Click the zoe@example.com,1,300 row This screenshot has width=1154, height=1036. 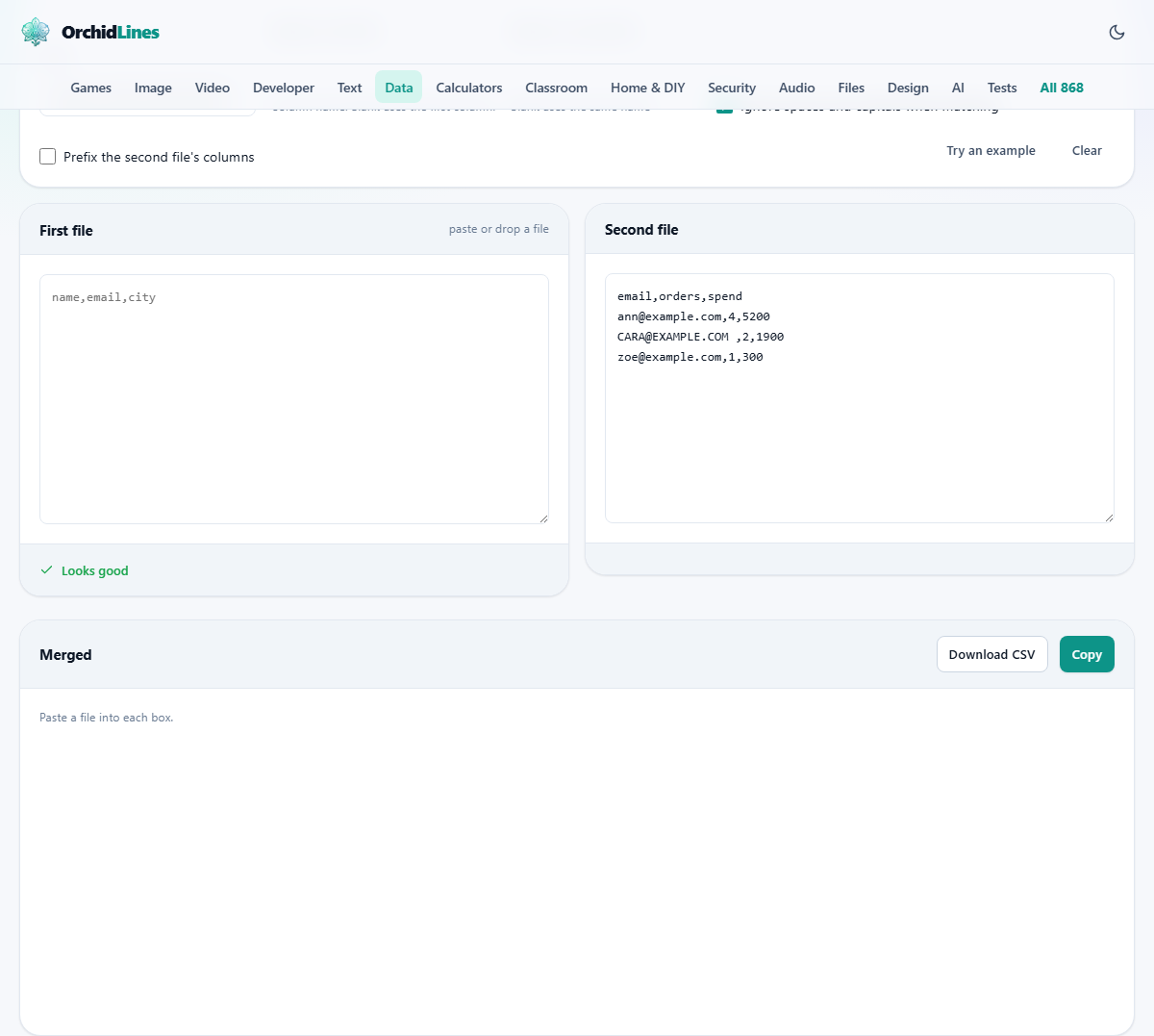(690, 357)
